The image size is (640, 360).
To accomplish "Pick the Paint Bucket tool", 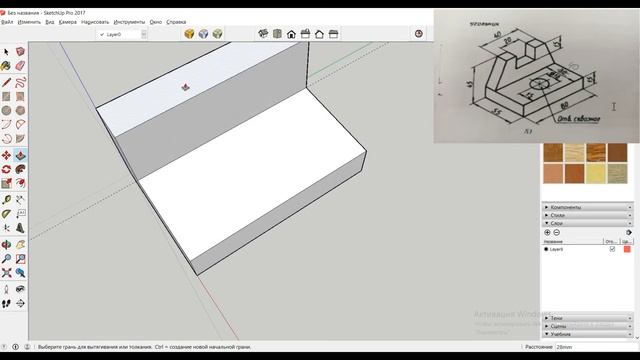I will pos(6,66).
